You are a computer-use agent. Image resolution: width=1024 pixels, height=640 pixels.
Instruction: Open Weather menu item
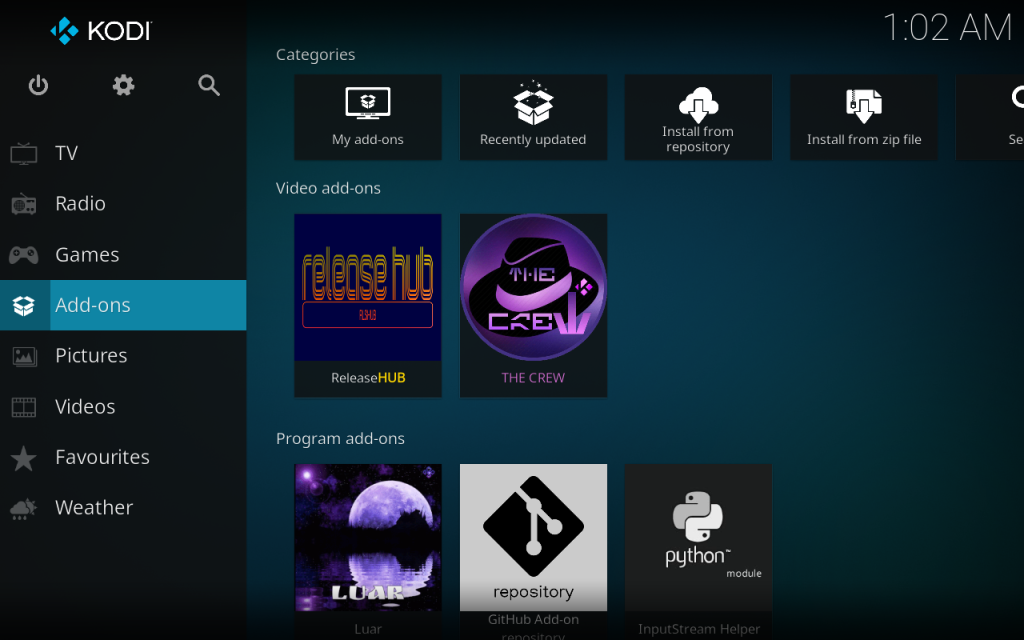(x=94, y=508)
